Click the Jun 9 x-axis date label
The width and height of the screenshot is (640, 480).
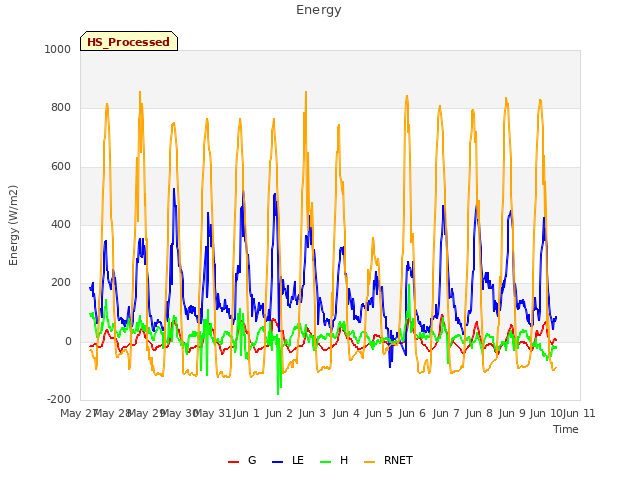[512, 413]
